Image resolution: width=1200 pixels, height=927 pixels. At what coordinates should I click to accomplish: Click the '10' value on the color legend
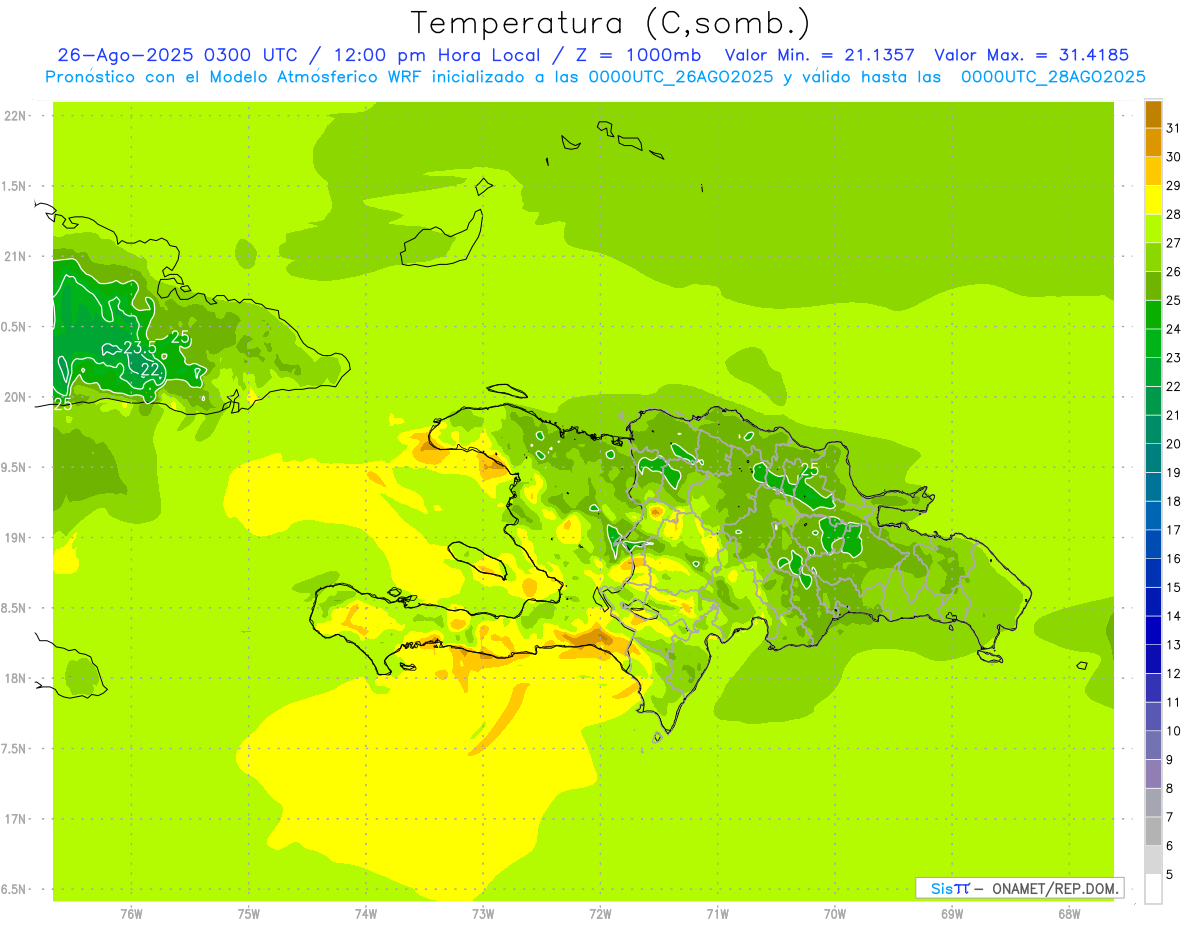tap(1174, 731)
